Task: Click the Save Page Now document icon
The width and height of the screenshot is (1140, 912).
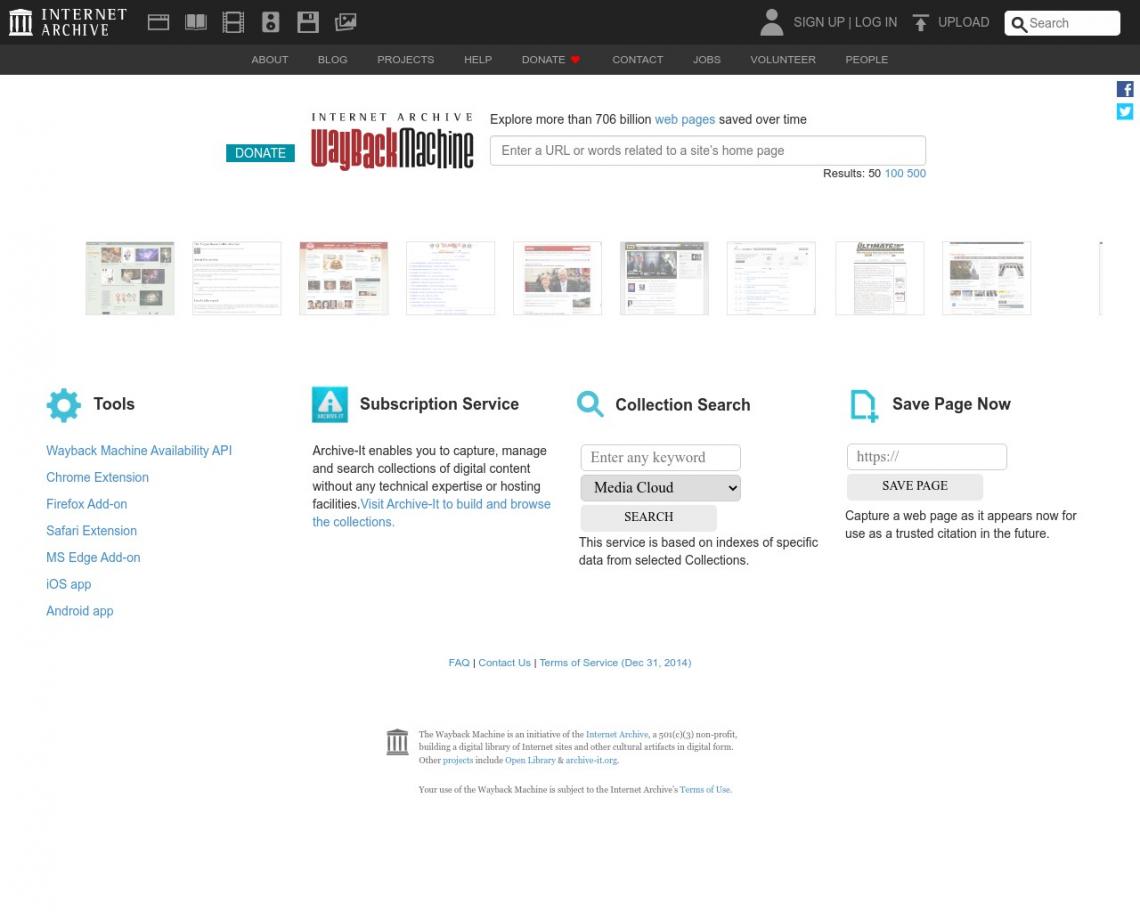Action: pos(864,405)
